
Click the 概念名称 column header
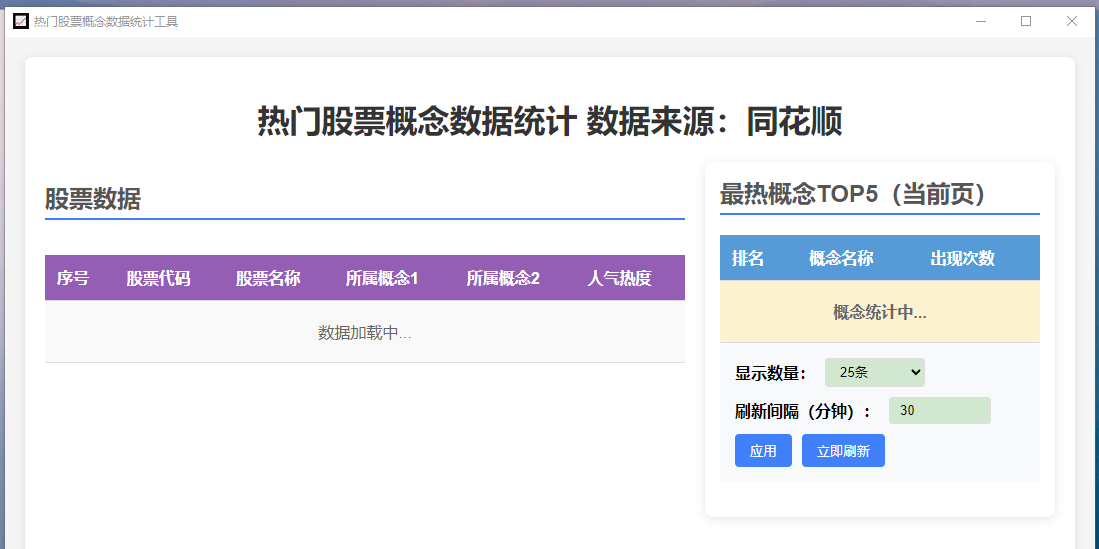(x=841, y=258)
